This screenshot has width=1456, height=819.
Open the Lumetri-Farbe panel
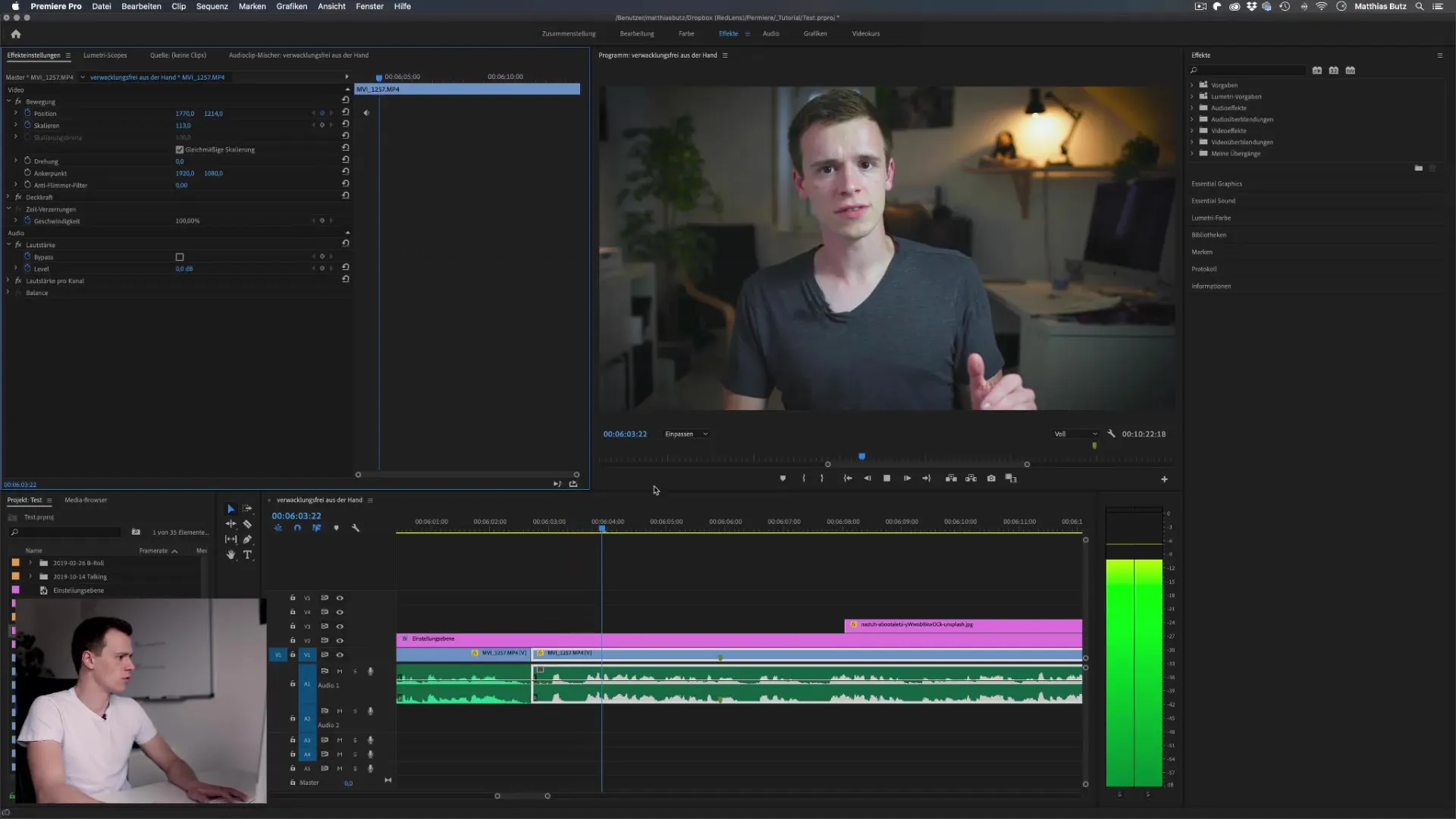pyautogui.click(x=1211, y=218)
